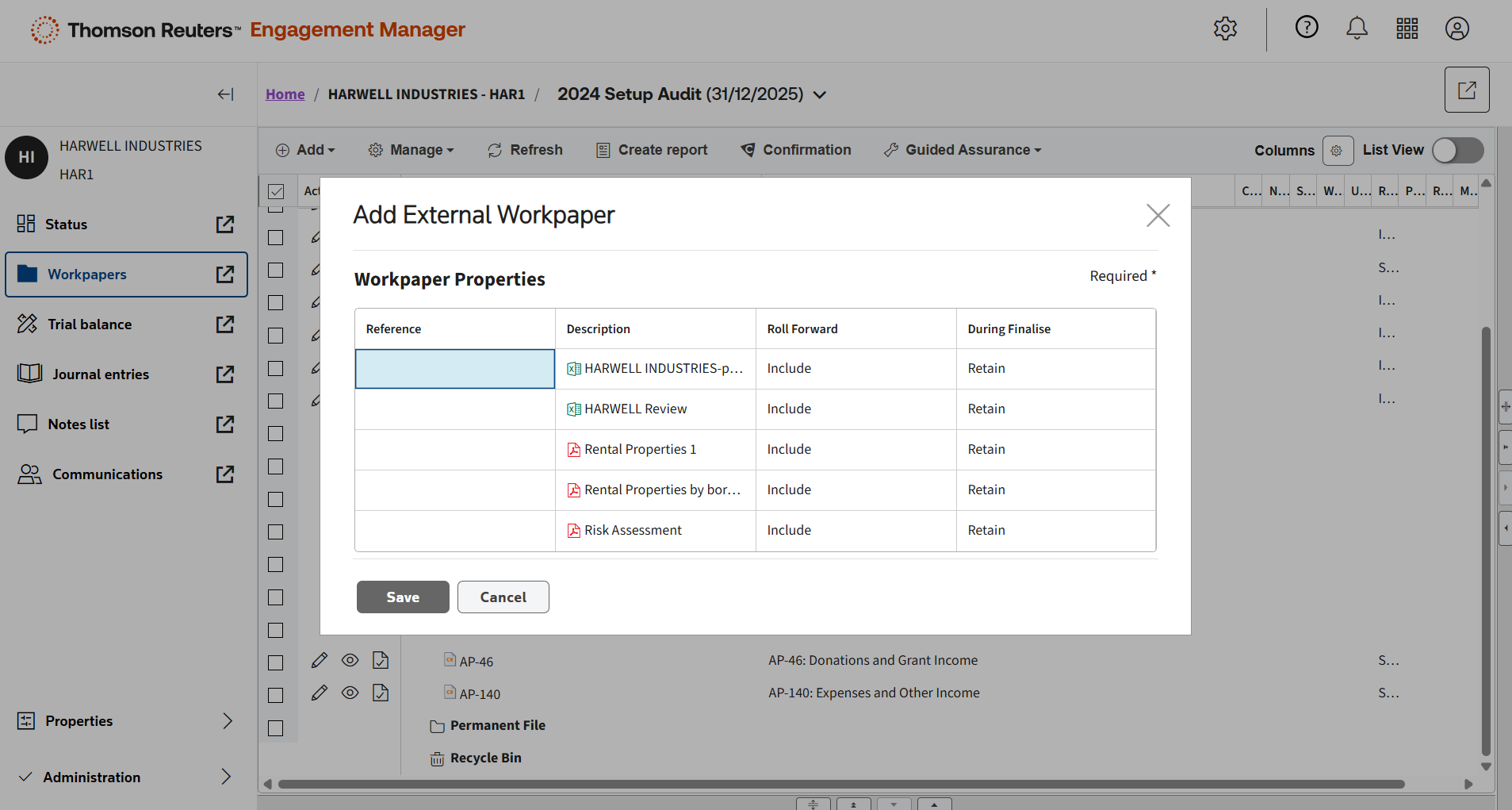Collapse the left sidebar with arrow icon
Viewport: 1512px width, 810px height.
225,94
